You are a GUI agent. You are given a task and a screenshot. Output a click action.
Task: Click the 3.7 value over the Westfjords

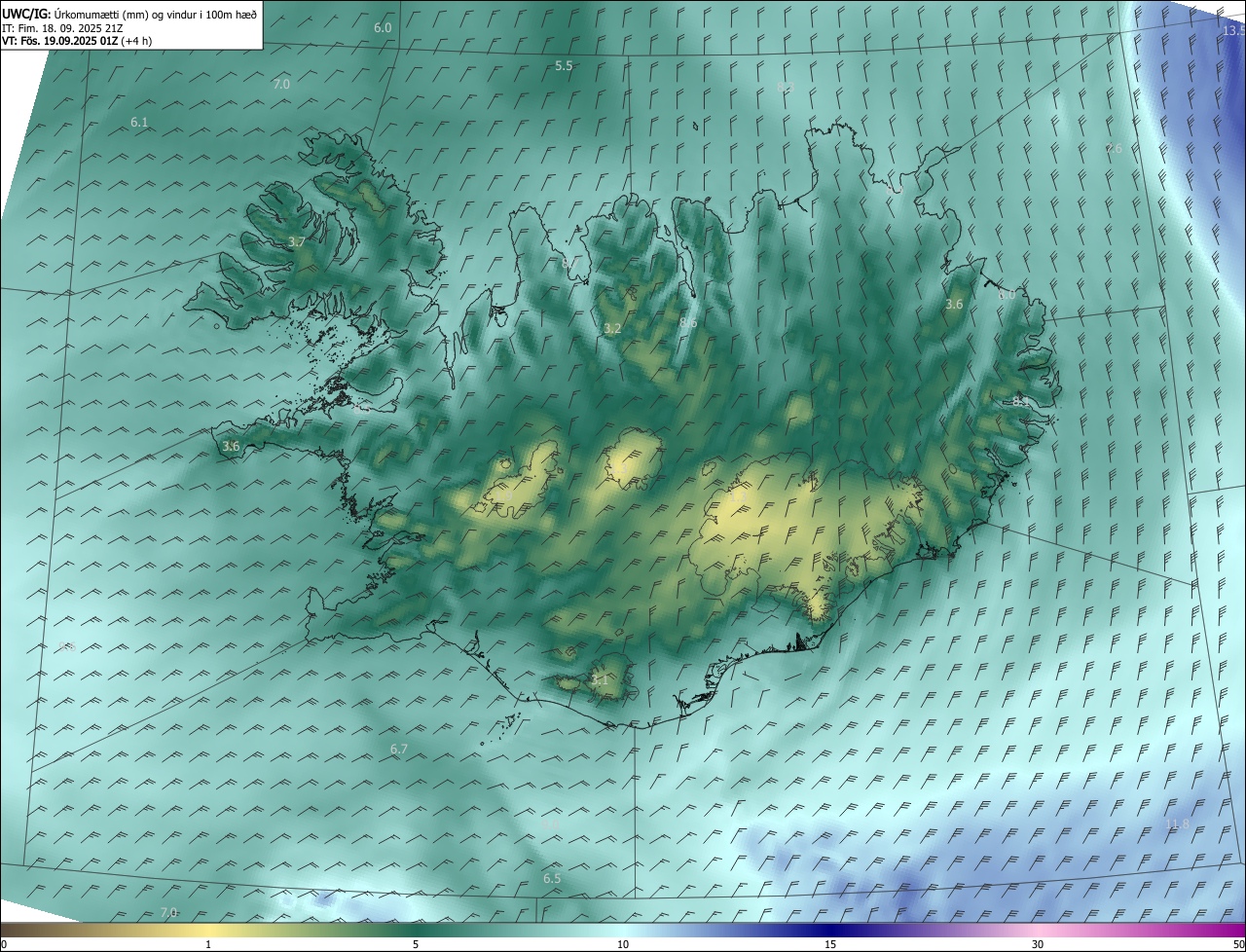pos(297,241)
